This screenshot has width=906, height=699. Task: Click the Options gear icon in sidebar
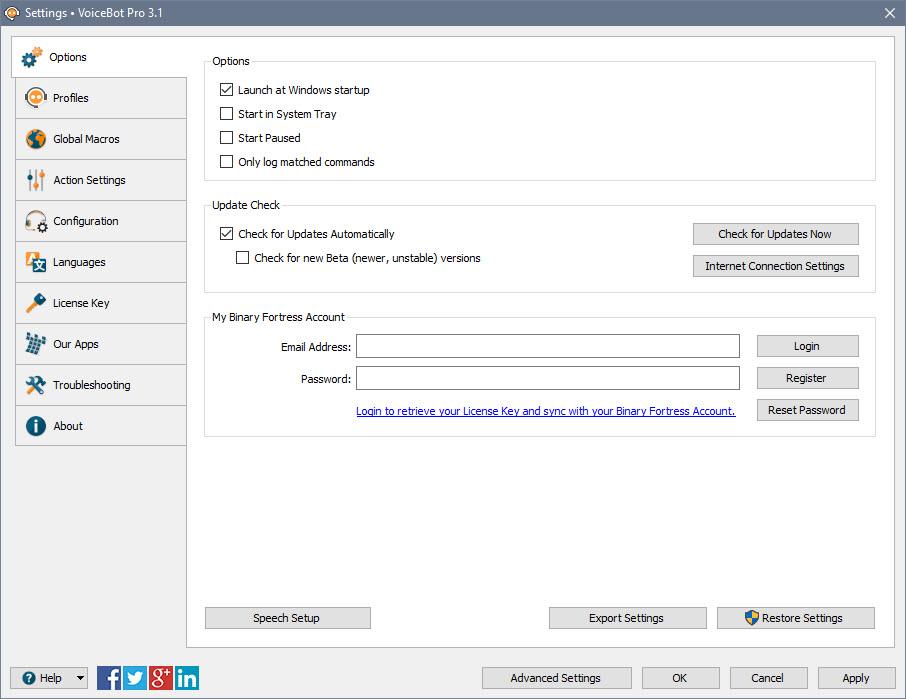(32, 57)
